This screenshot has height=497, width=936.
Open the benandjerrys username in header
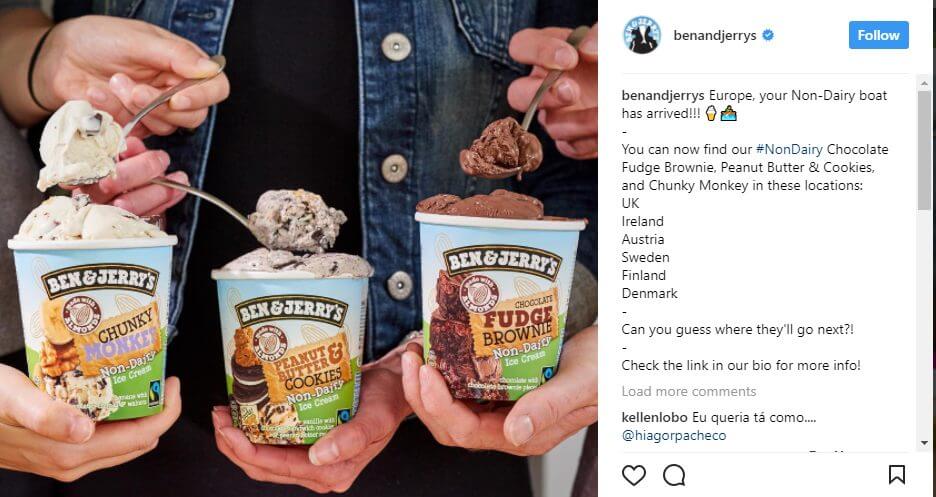(715, 35)
